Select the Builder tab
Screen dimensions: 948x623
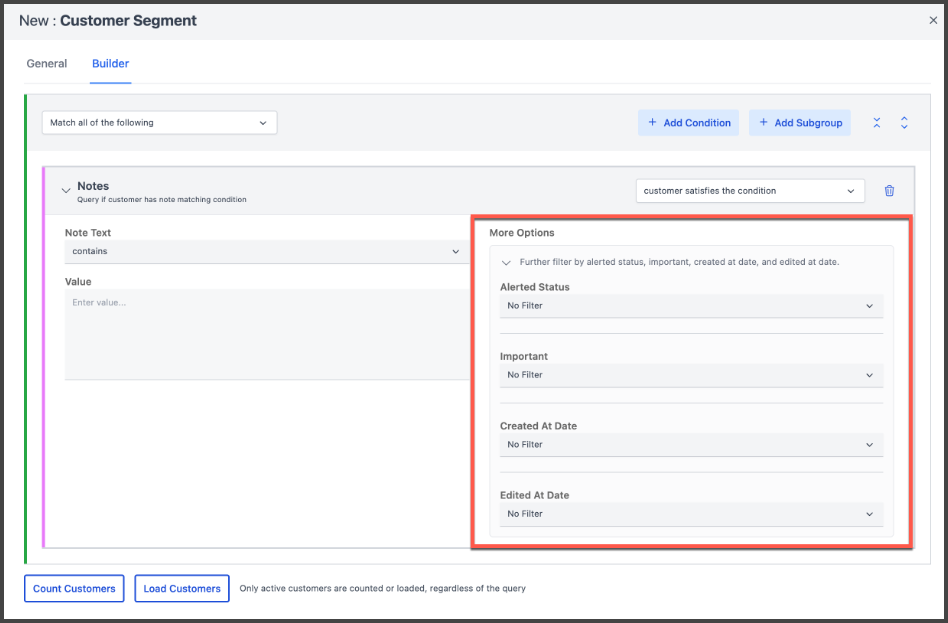click(110, 64)
